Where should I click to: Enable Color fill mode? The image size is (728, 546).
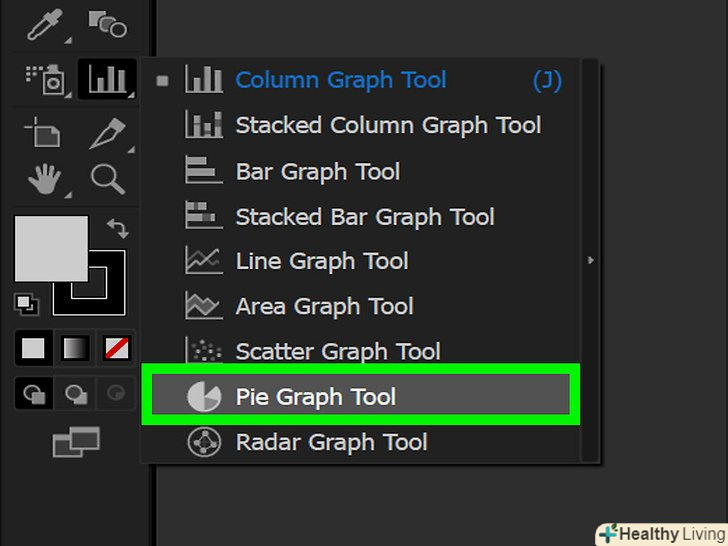click(x=34, y=348)
